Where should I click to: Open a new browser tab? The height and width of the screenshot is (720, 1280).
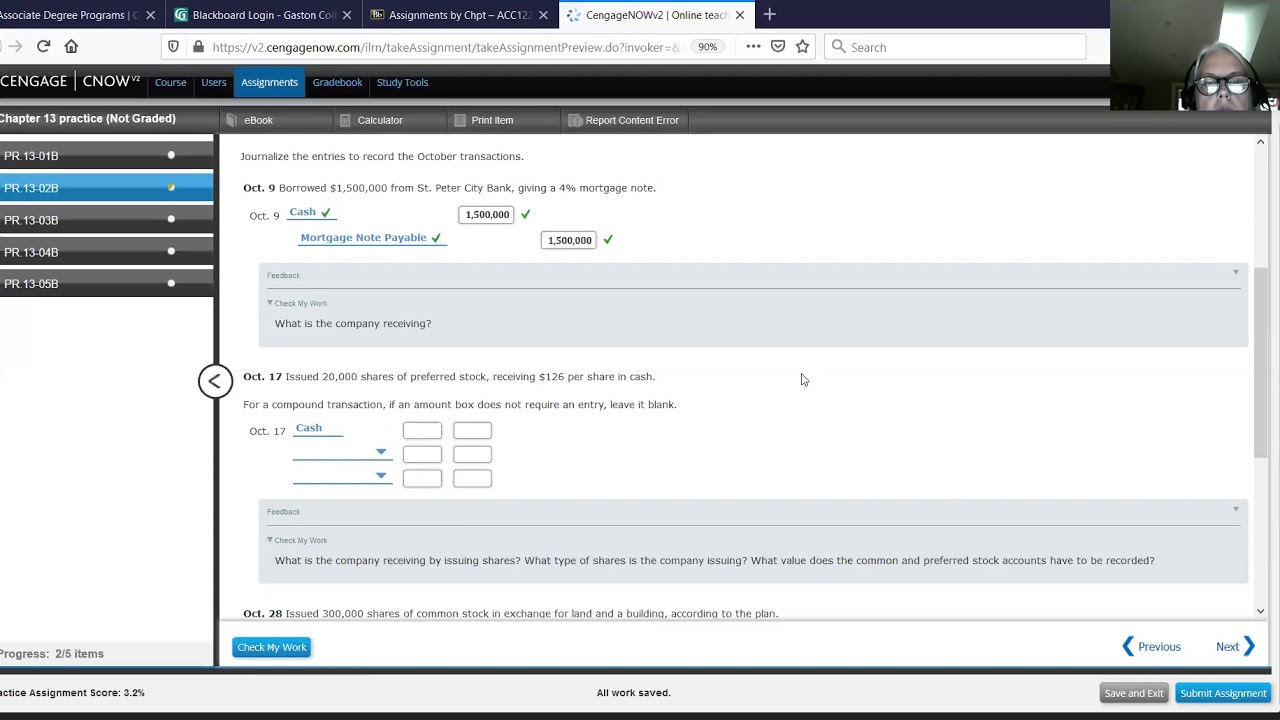click(x=769, y=15)
